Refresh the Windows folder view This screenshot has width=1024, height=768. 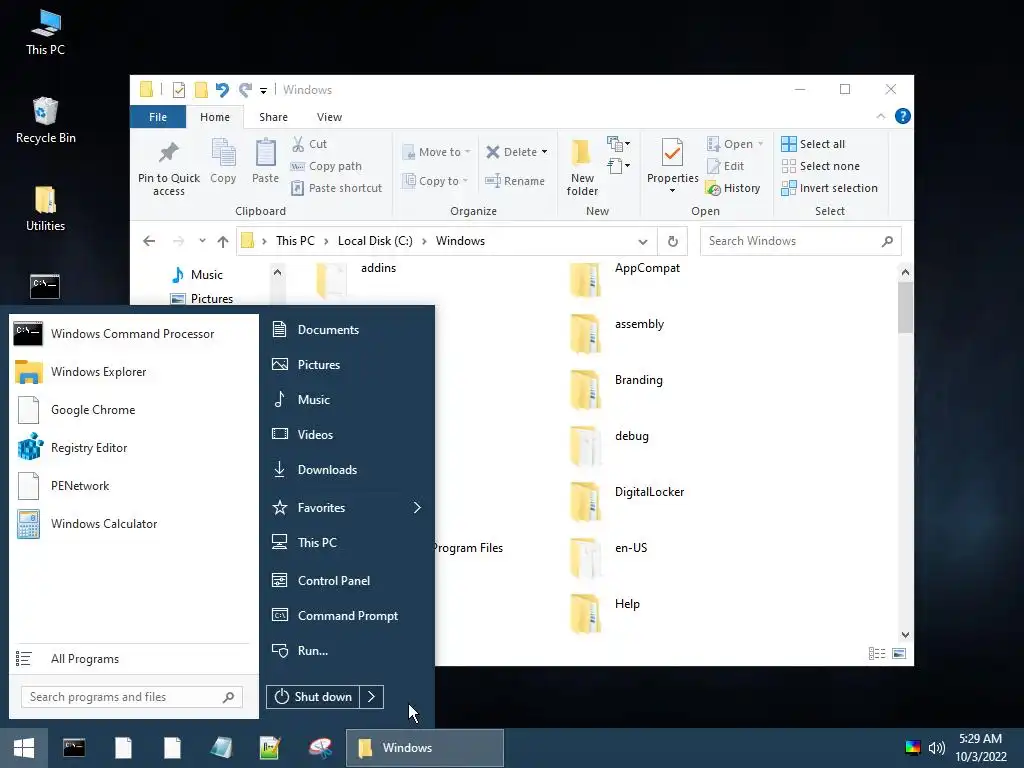coord(673,241)
